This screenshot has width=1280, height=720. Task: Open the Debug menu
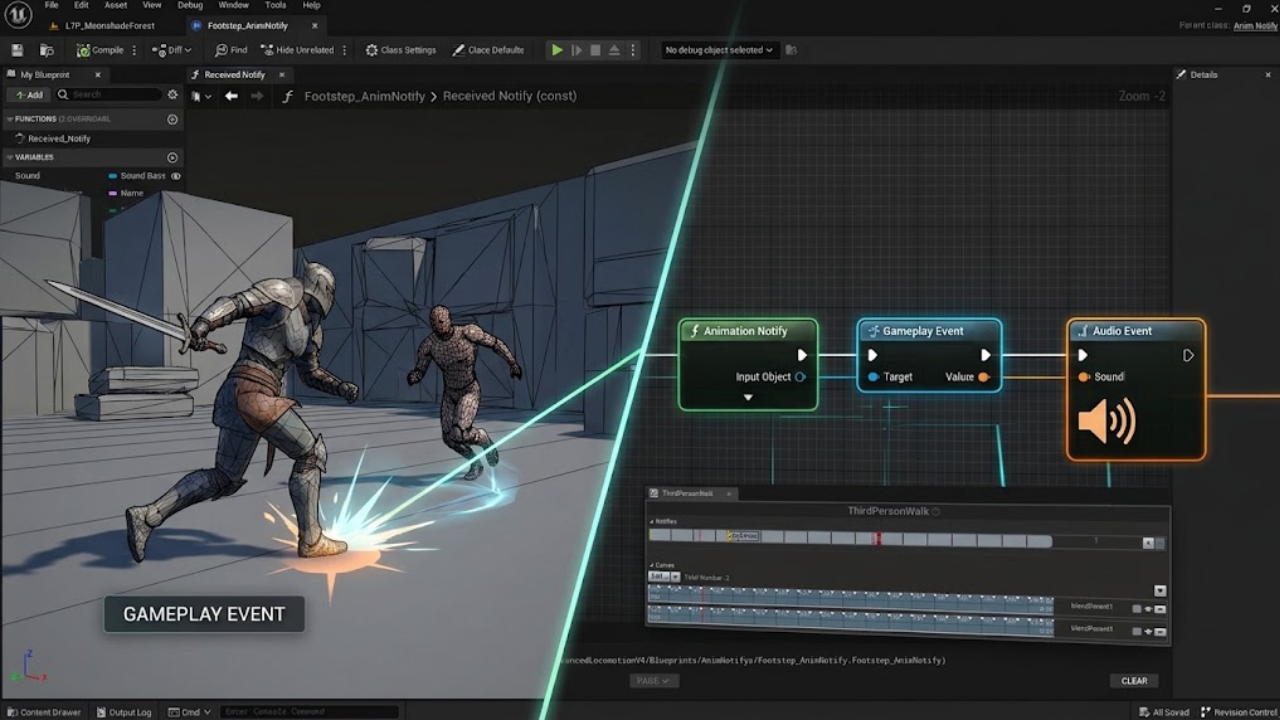(190, 5)
